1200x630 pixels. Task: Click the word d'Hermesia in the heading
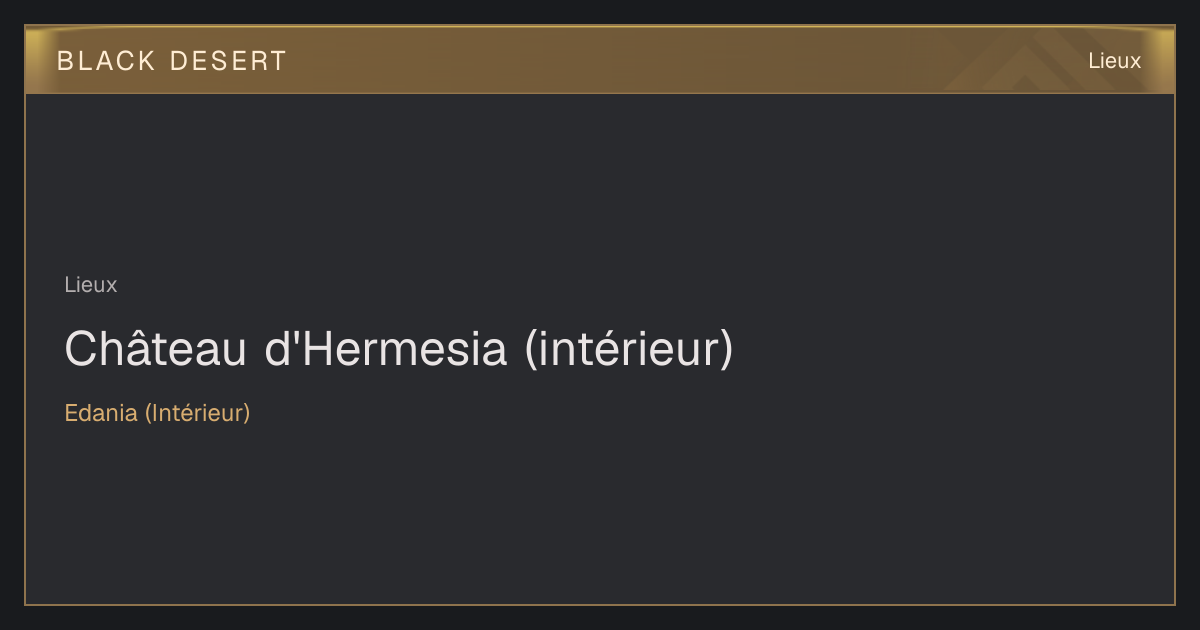point(385,348)
